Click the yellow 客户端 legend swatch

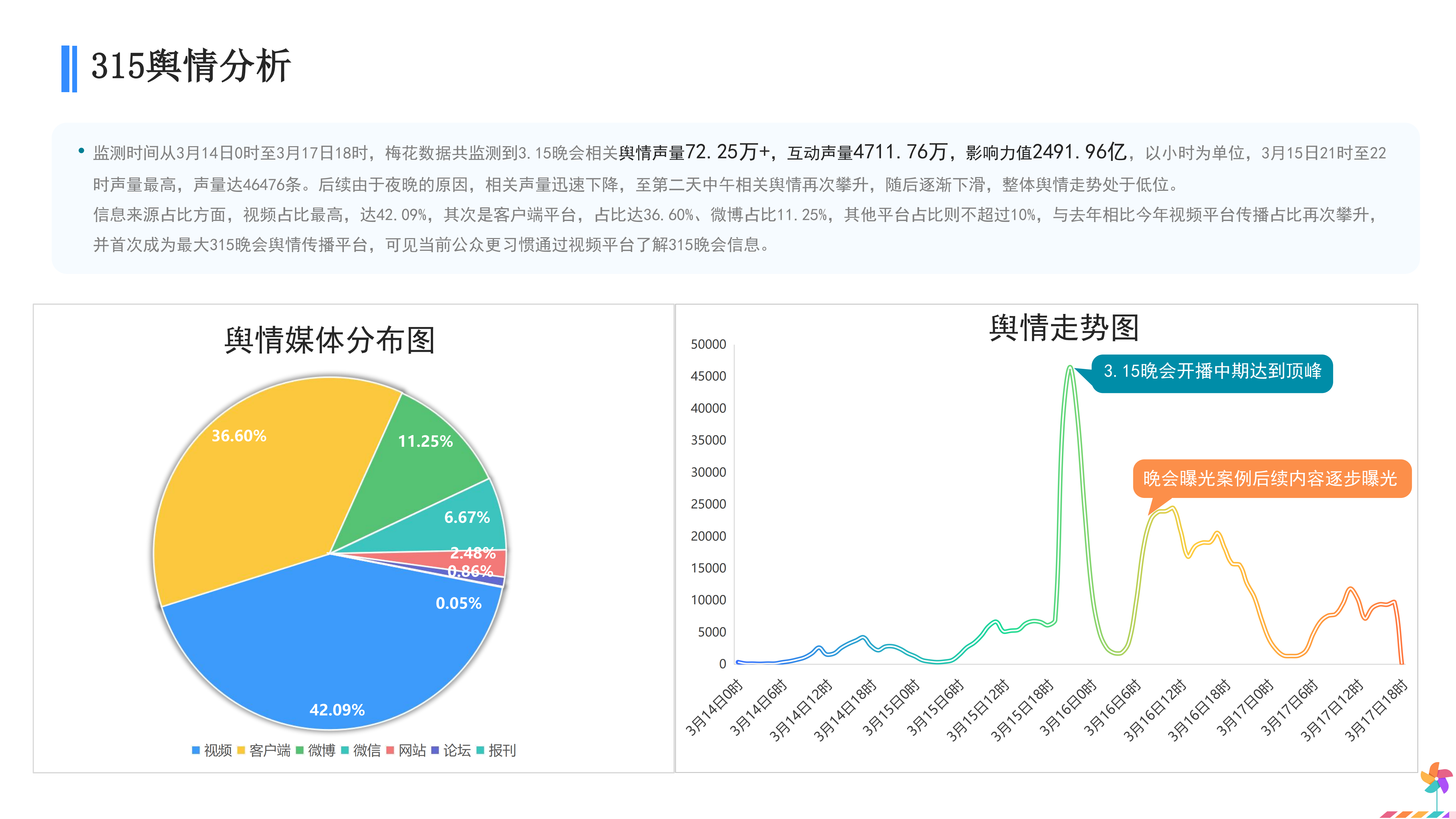[x=241, y=750]
